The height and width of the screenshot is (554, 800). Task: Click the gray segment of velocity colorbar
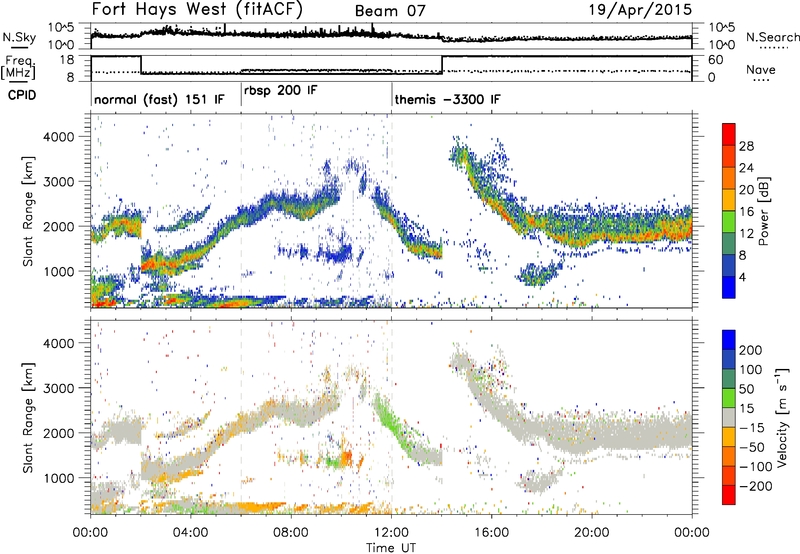click(x=729, y=418)
